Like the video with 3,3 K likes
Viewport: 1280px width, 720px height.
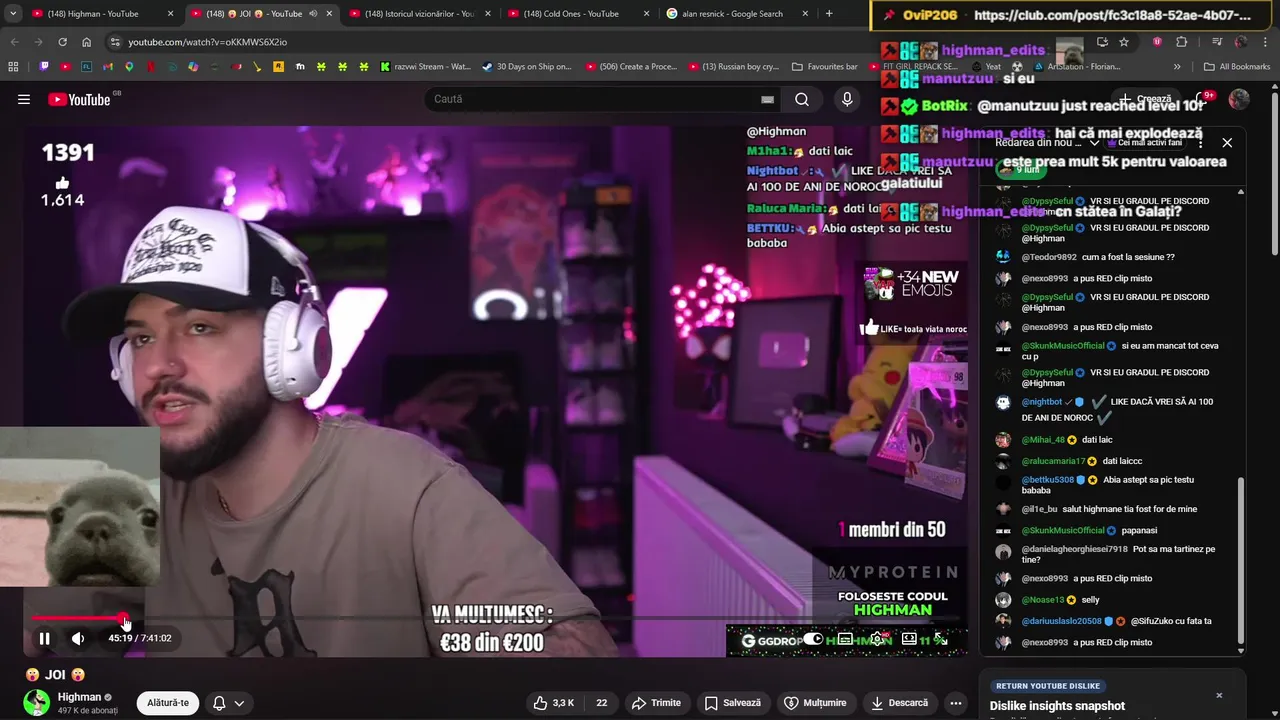pyautogui.click(x=554, y=703)
